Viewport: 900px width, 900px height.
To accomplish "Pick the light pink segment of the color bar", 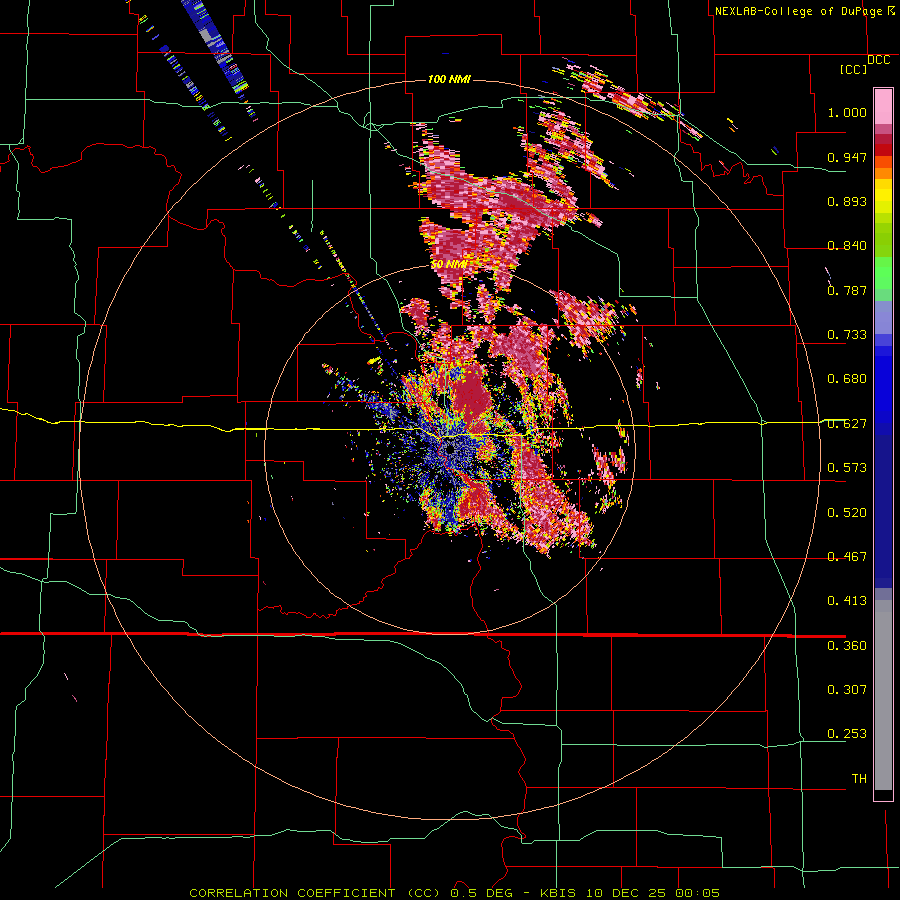I will pyautogui.click(x=883, y=107).
